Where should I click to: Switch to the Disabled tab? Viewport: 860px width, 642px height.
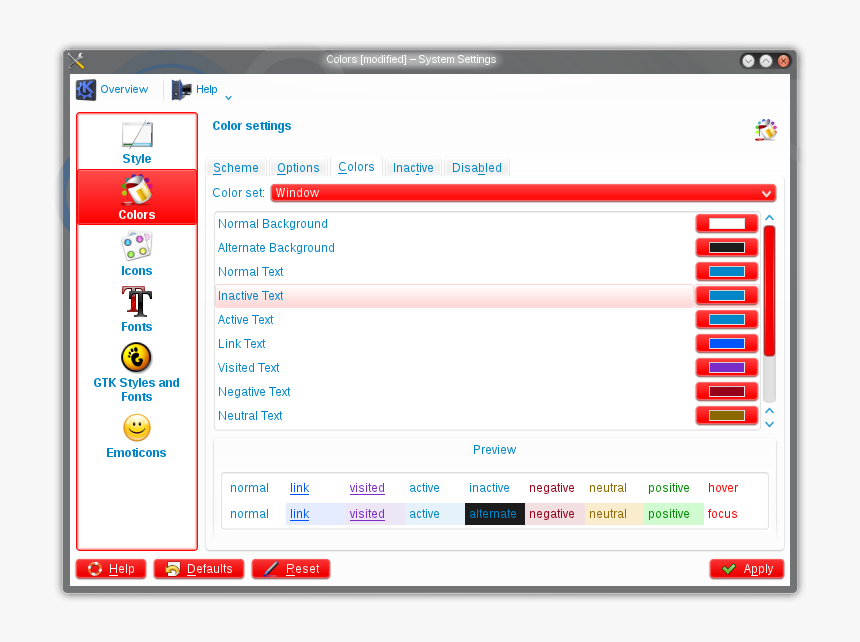click(x=477, y=168)
